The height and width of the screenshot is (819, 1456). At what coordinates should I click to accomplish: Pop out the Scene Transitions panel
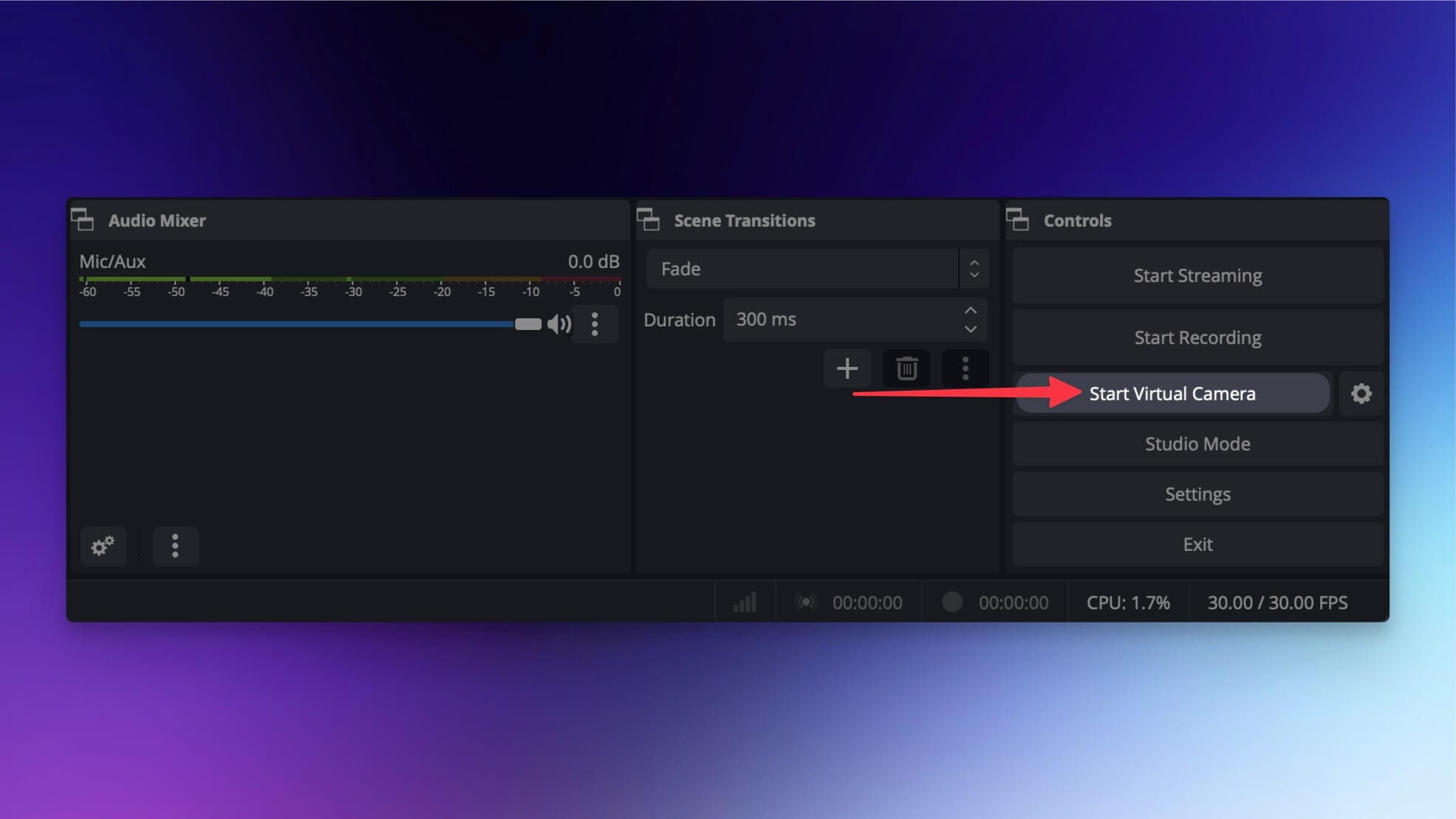(650, 219)
